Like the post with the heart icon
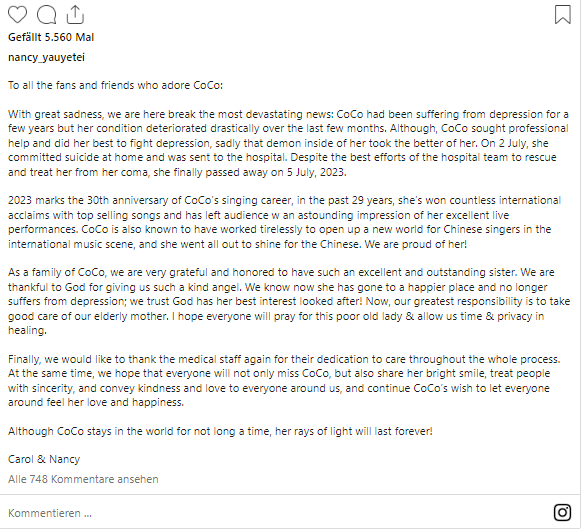The width and height of the screenshot is (581, 530). tap(17, 15)
